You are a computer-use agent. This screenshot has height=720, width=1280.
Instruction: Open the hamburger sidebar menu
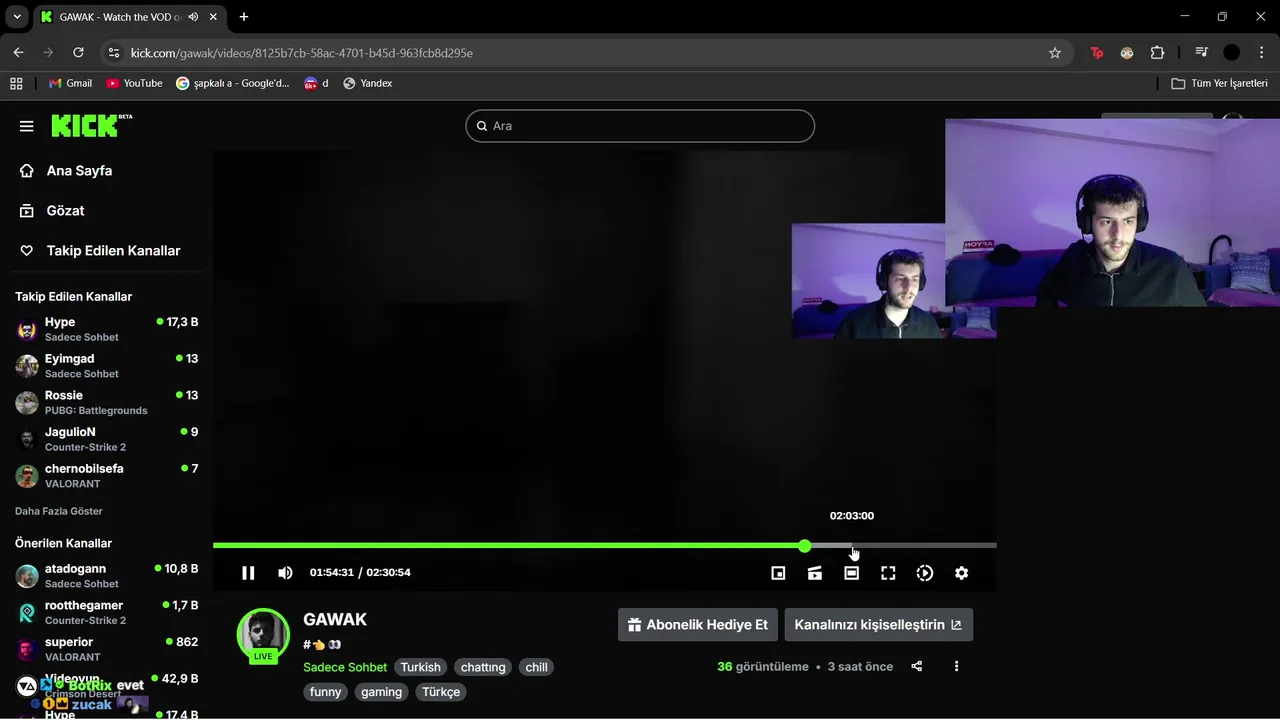[x=27, y=126]
